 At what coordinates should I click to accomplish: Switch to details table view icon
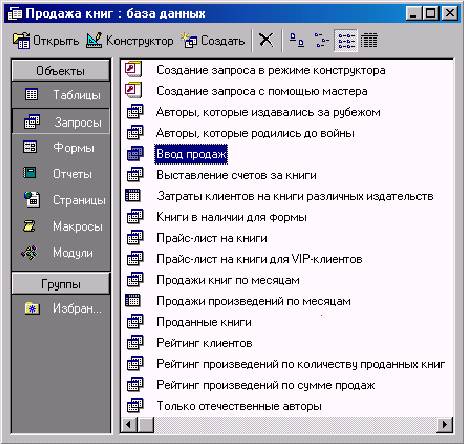tap(369, 40)
